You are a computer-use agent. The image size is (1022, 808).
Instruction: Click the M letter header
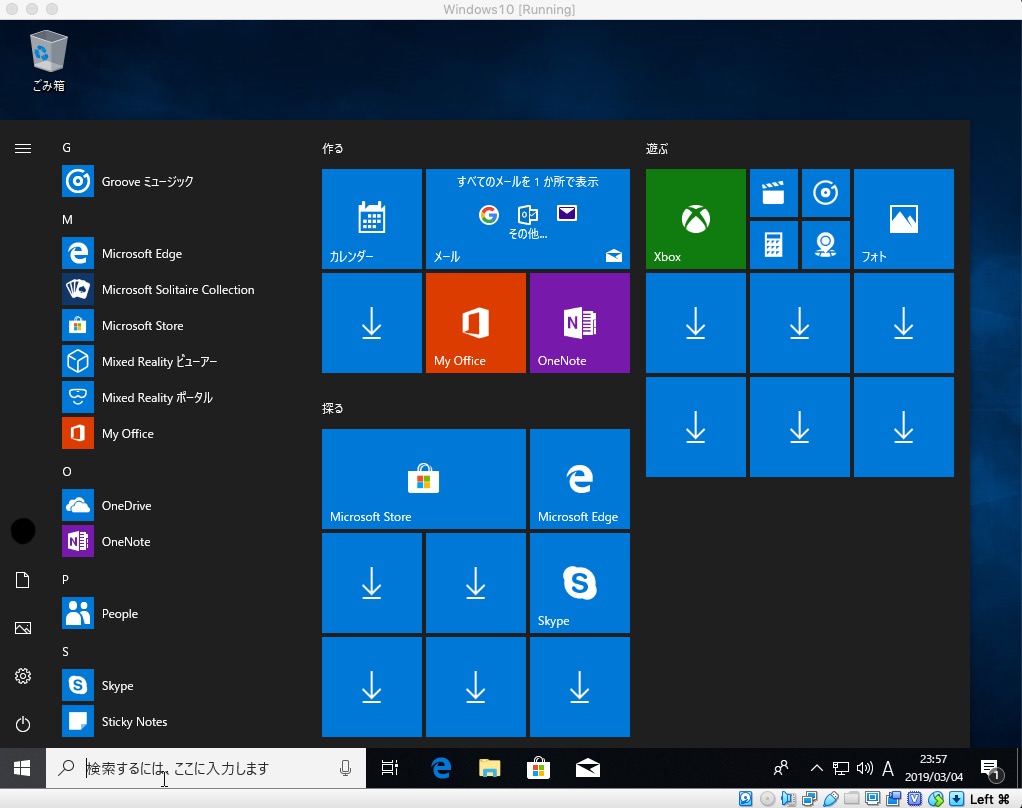[67, 220]
